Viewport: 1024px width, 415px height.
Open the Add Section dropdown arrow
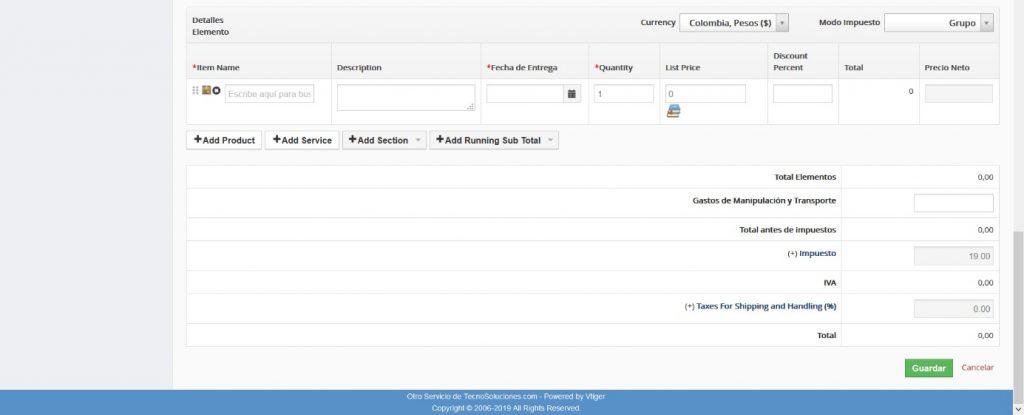pos(418,141)
